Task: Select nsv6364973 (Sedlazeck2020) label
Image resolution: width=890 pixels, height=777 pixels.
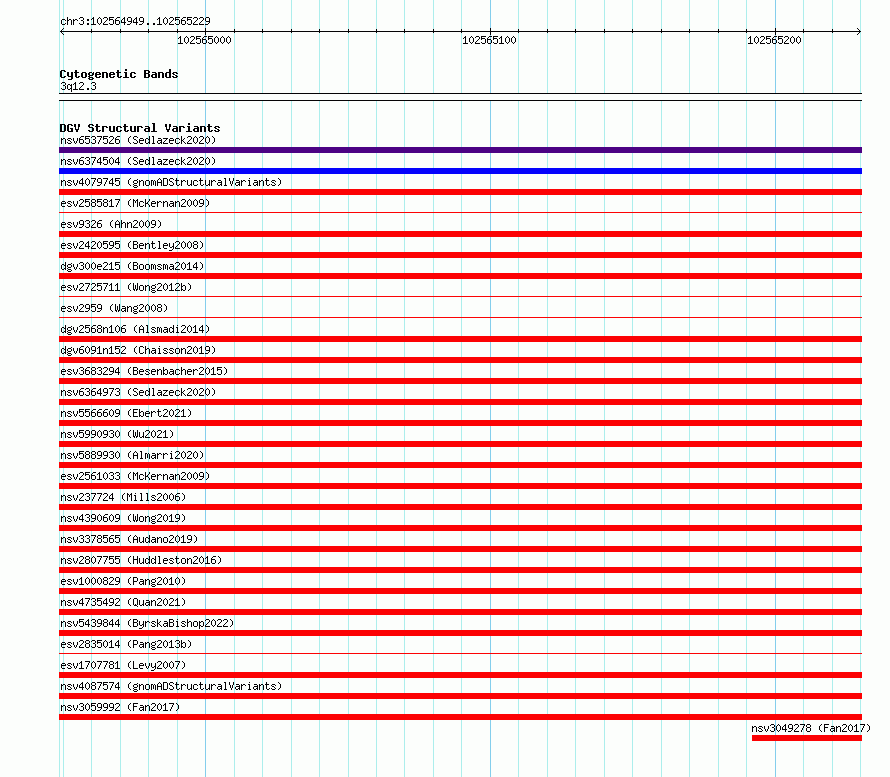Action: [138, 392]
